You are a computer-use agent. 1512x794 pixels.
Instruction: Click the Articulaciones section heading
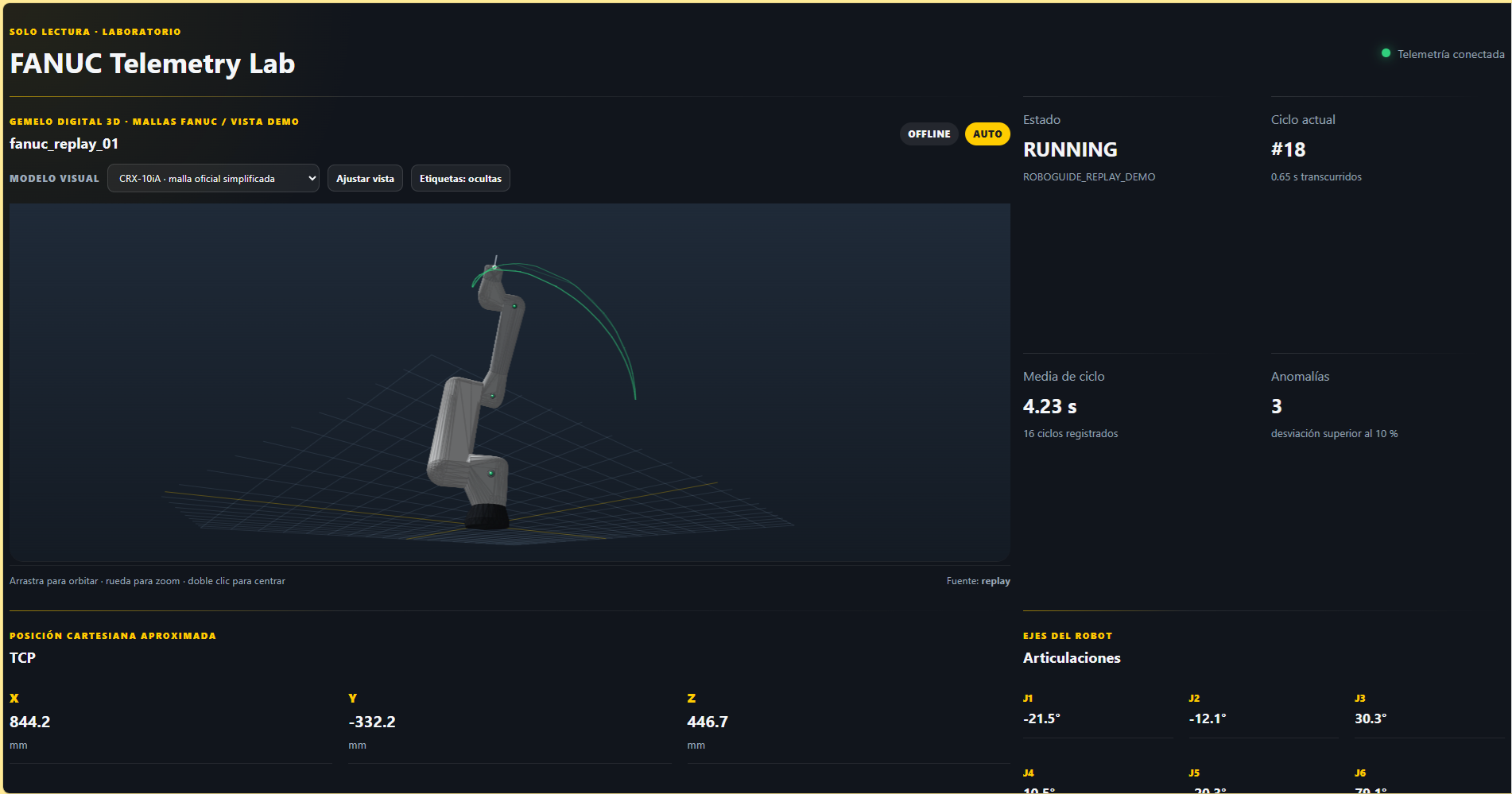pyautogui.click(x=1072, y=658)
